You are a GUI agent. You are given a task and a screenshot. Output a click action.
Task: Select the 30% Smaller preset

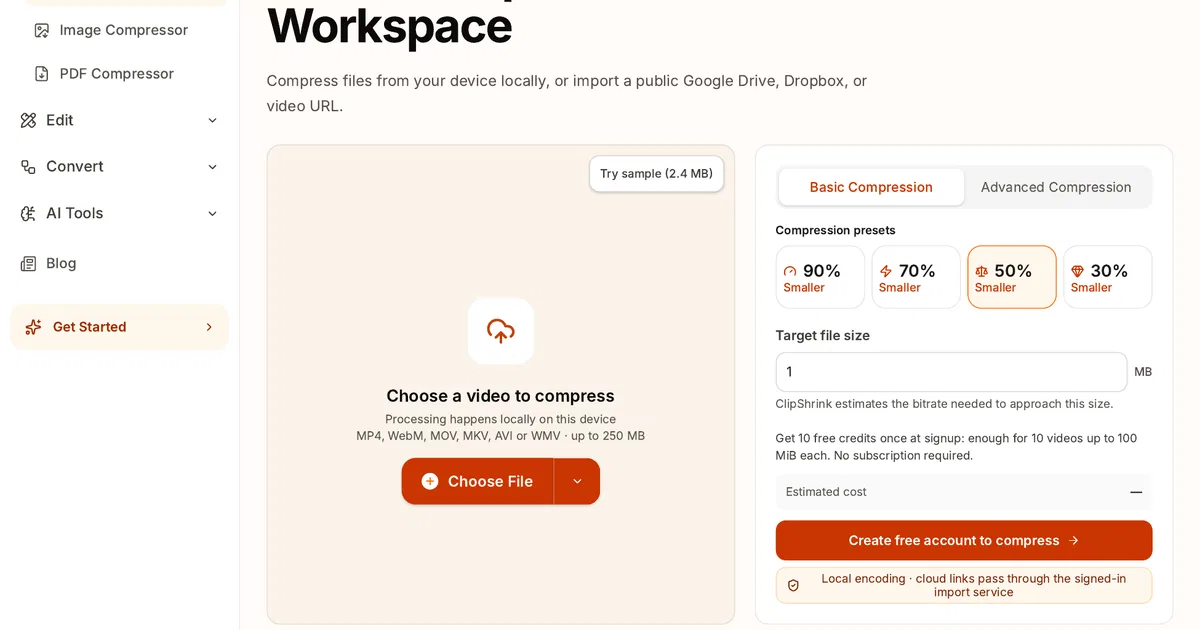coord(1108,277)
